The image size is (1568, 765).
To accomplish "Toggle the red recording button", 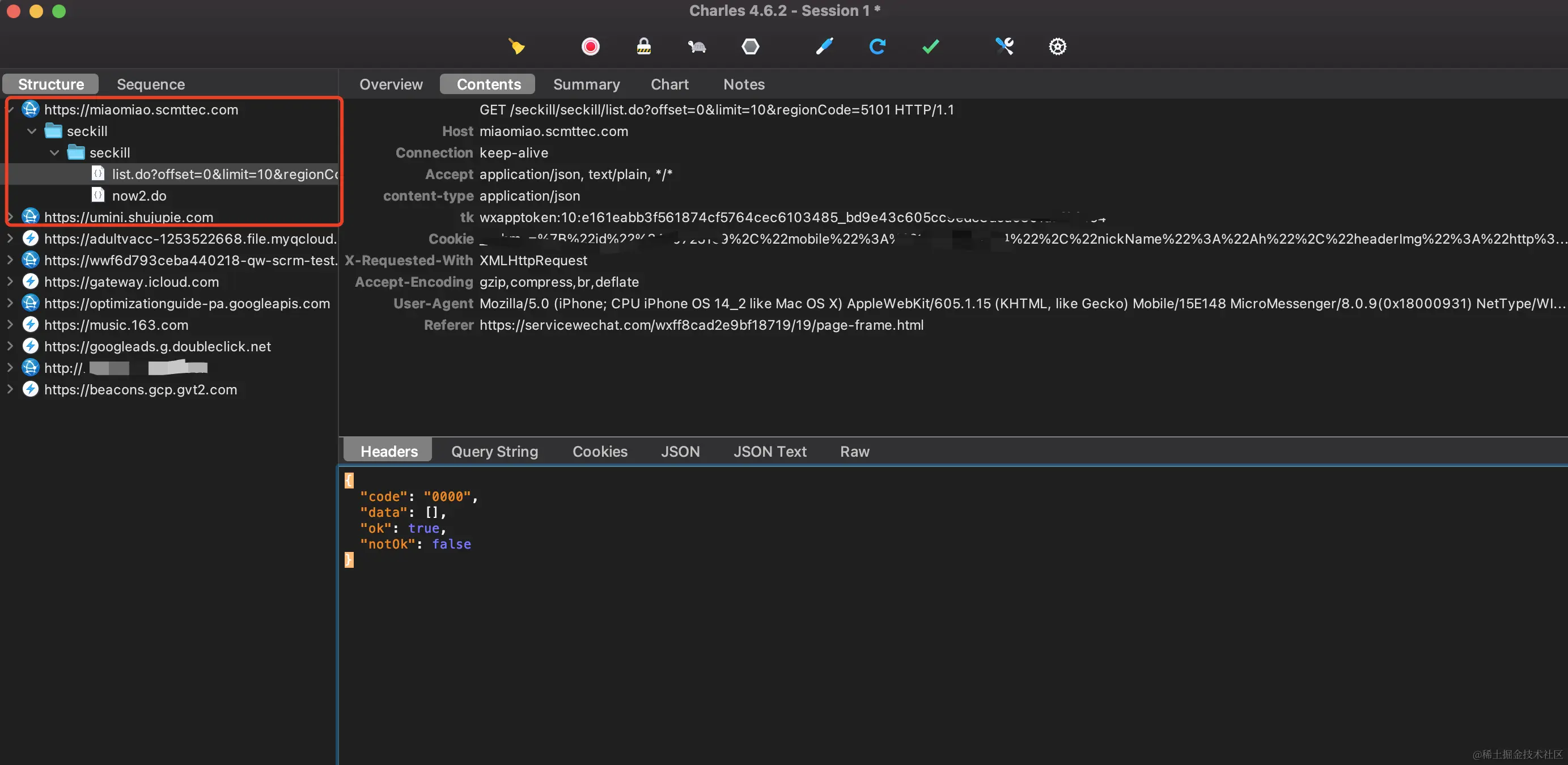I will [590, 46].
